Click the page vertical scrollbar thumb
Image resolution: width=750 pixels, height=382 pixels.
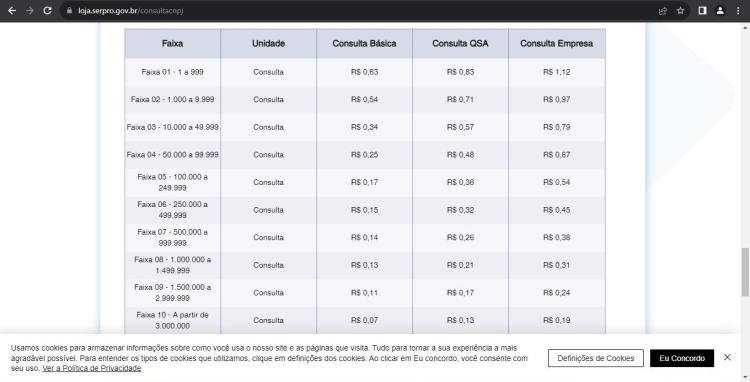[x=745, y=272]
